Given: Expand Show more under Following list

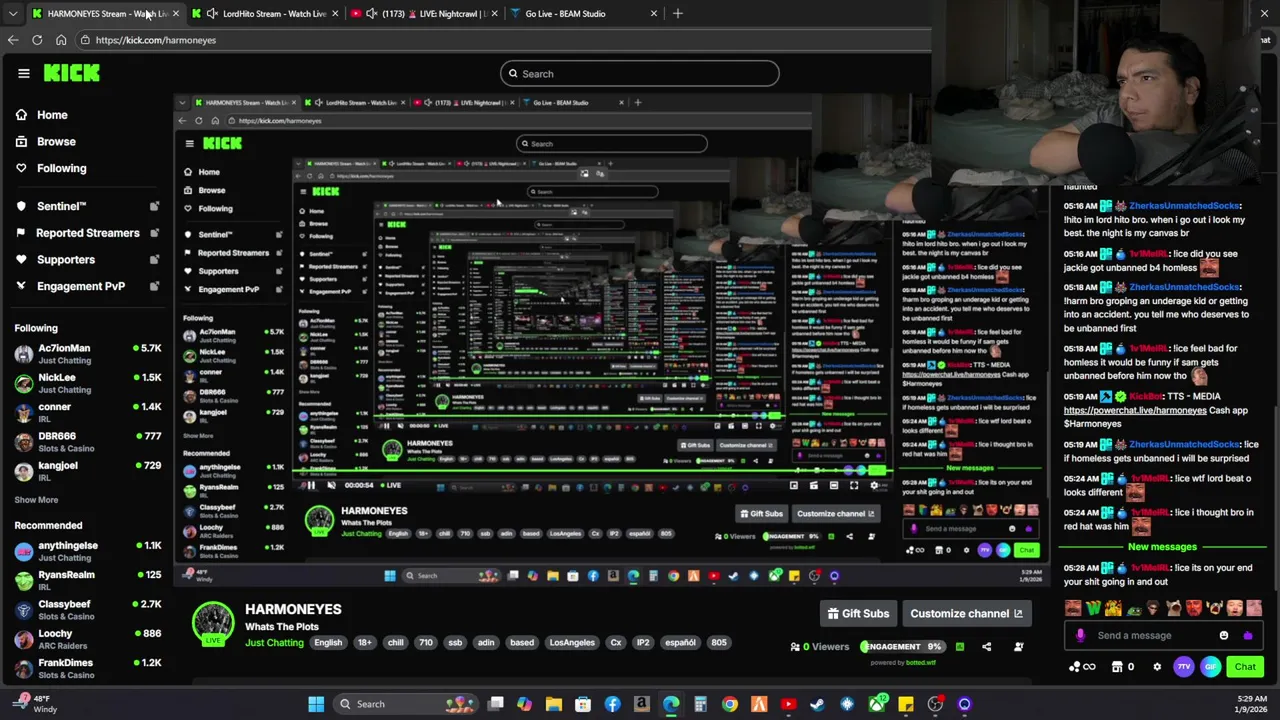Looking at the screenshot, I should 36,500.
